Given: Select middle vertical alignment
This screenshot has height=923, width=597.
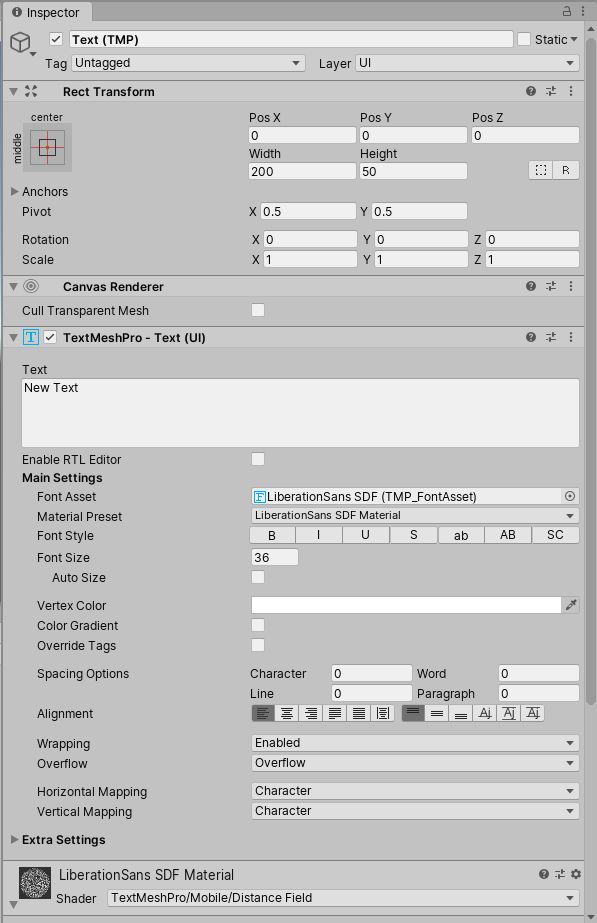Looking at the screenshot, I should 437,713.
